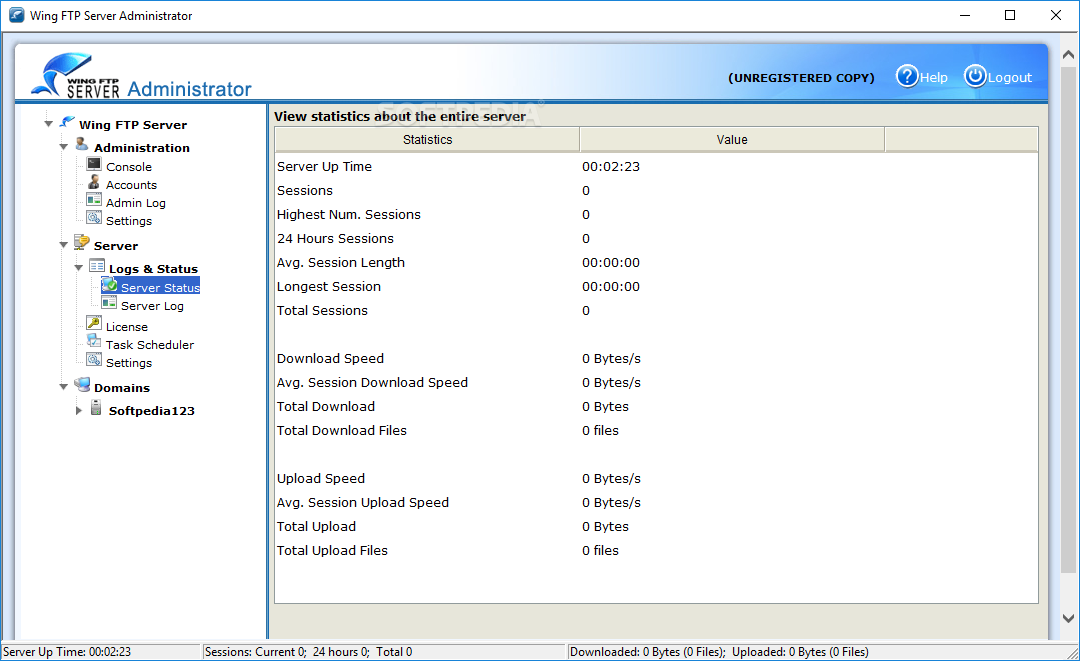Click the Wing FTP Server Administrator logo
The height and width of the screenshot is (661, 1080).
pos(142,76)
